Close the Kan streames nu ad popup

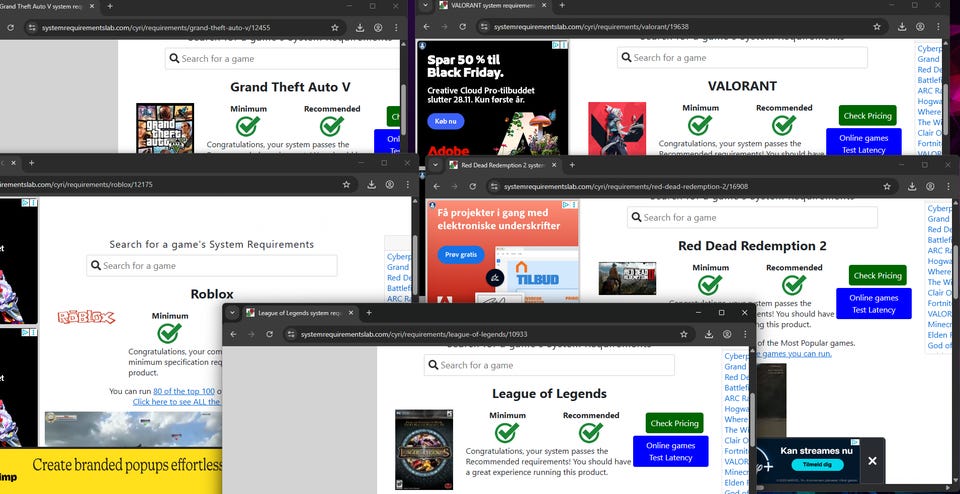[872, 461]
